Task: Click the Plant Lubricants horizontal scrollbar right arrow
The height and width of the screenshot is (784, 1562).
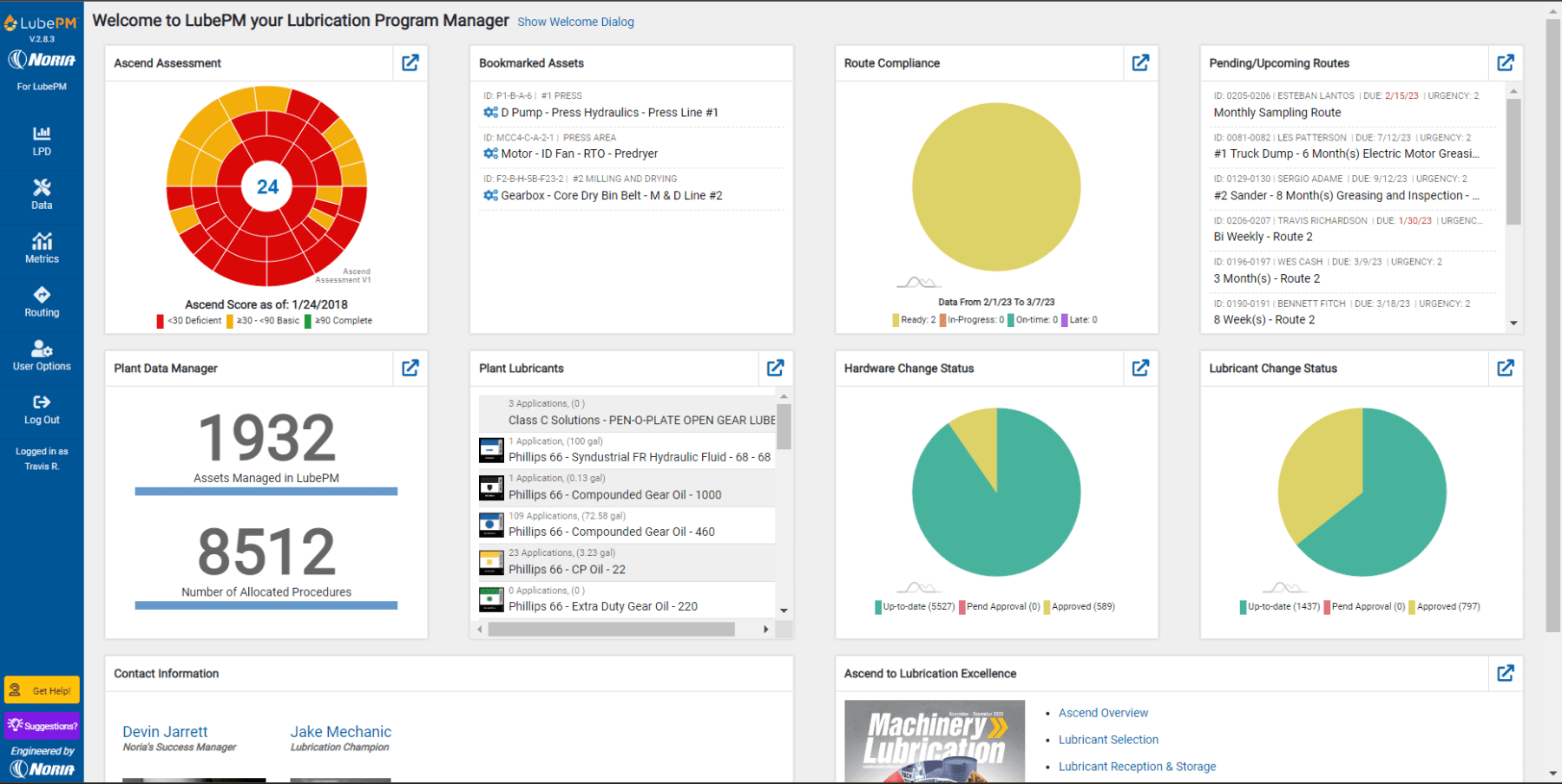Action: (765, 630)
